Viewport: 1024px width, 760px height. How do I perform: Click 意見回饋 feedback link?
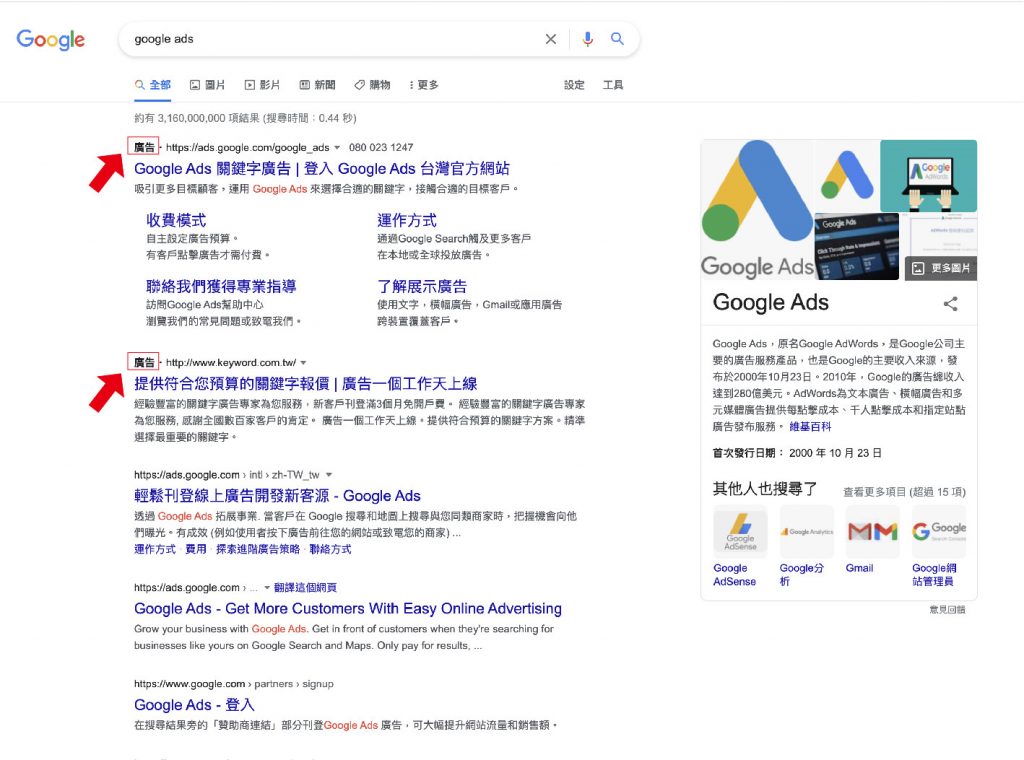(x=947, y=609)
